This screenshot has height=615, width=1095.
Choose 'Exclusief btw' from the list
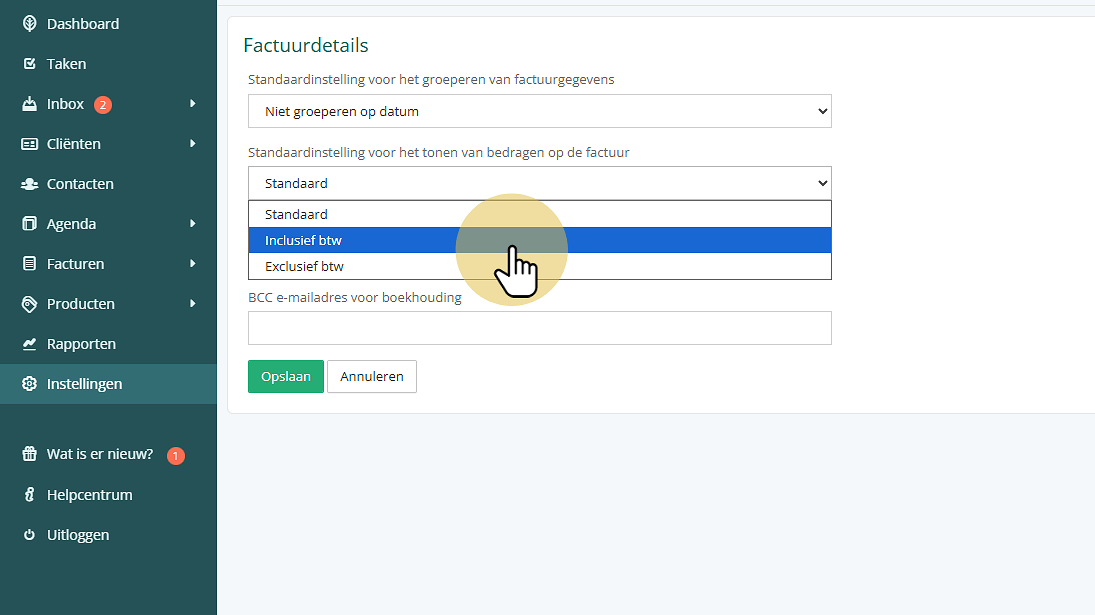[540, 266]
